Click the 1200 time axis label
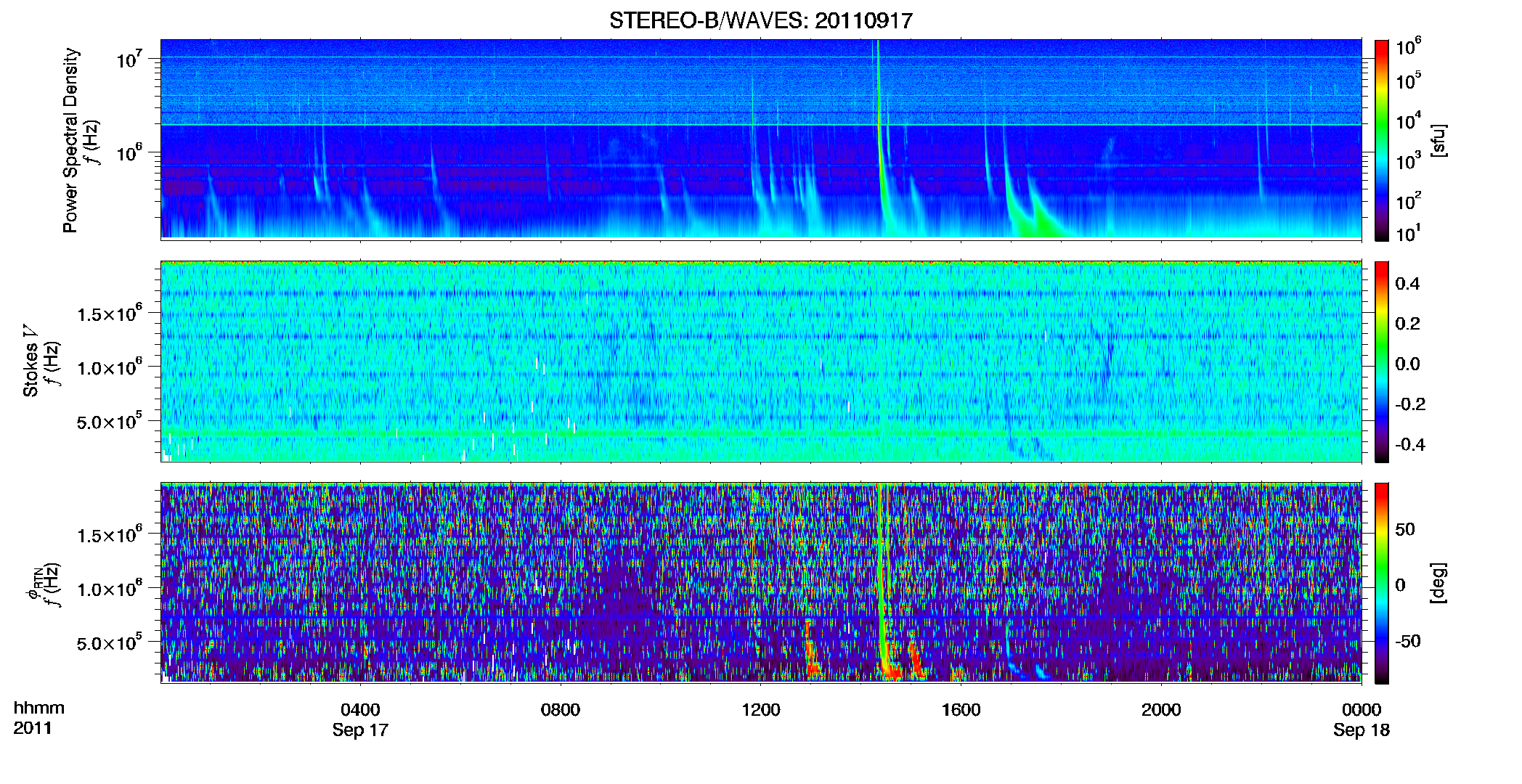Viewport: 1522px width, 784px height. [760, 709]
